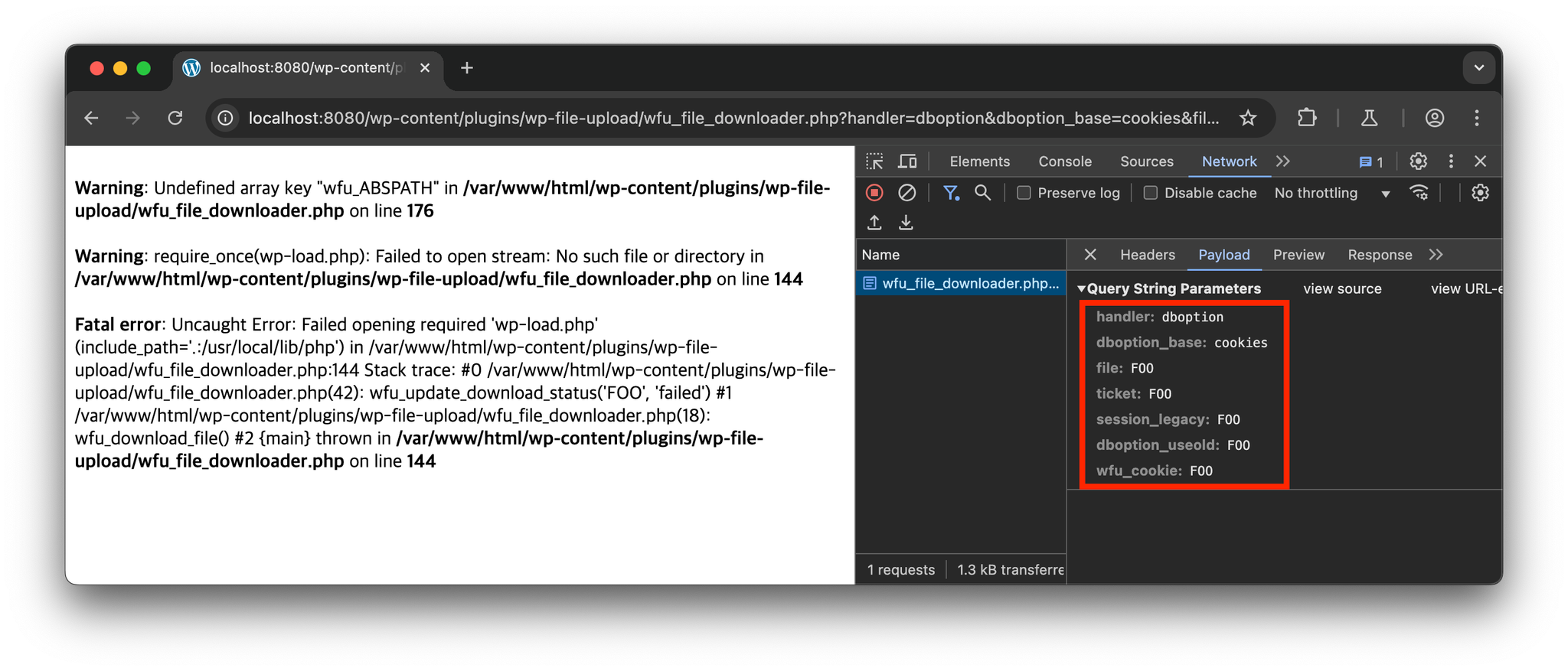Bookmark this page with the star icon
The image size is (1568, 671).
(1248, 118)
